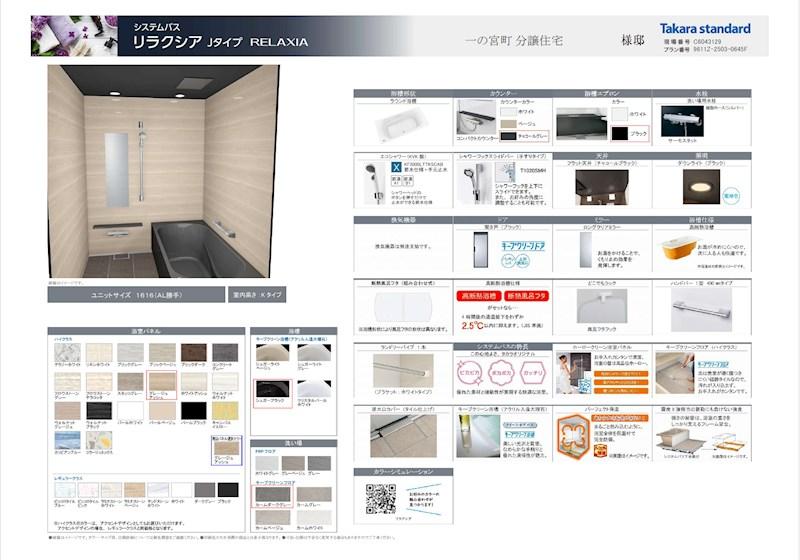Select the カームベージュ floor swatch
Image resolution: width=800 pixels, height=560 pixels.
(x=273, y=518)
